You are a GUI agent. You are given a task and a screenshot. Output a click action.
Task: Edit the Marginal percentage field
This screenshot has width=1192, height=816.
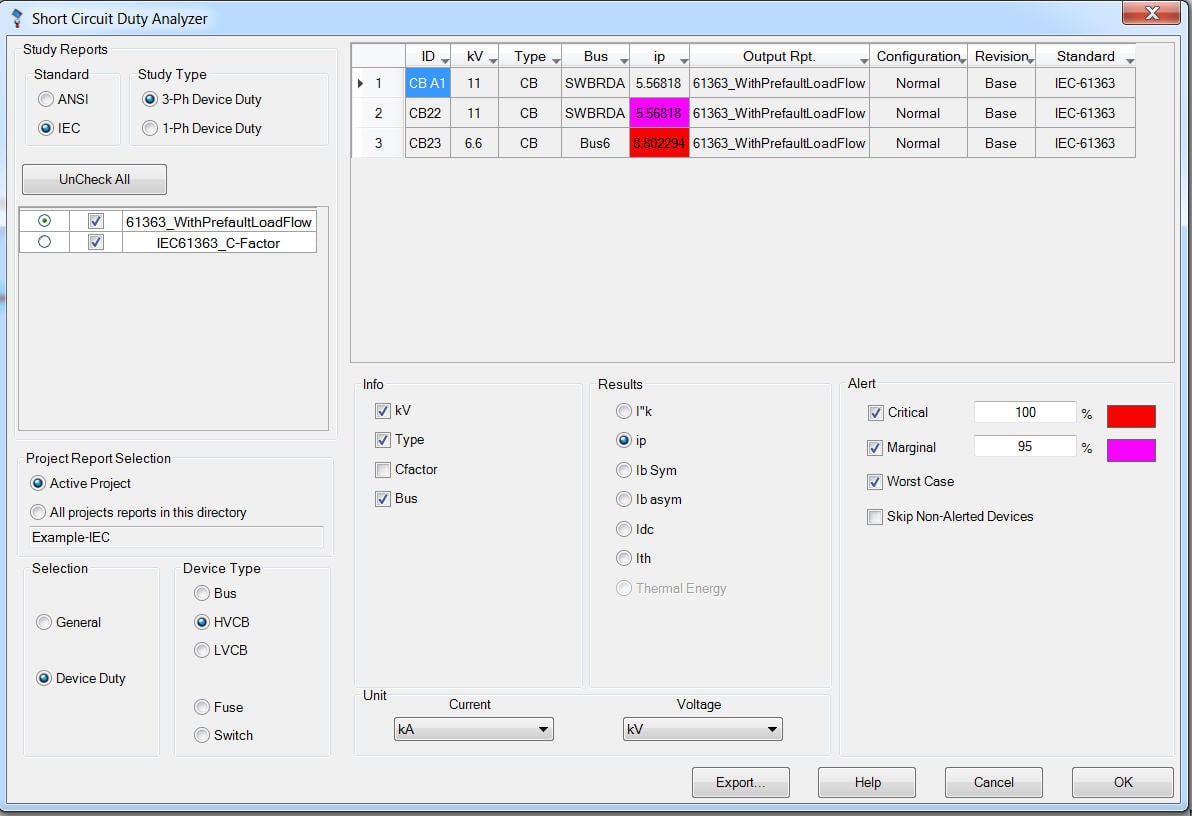click(1025, 446)
